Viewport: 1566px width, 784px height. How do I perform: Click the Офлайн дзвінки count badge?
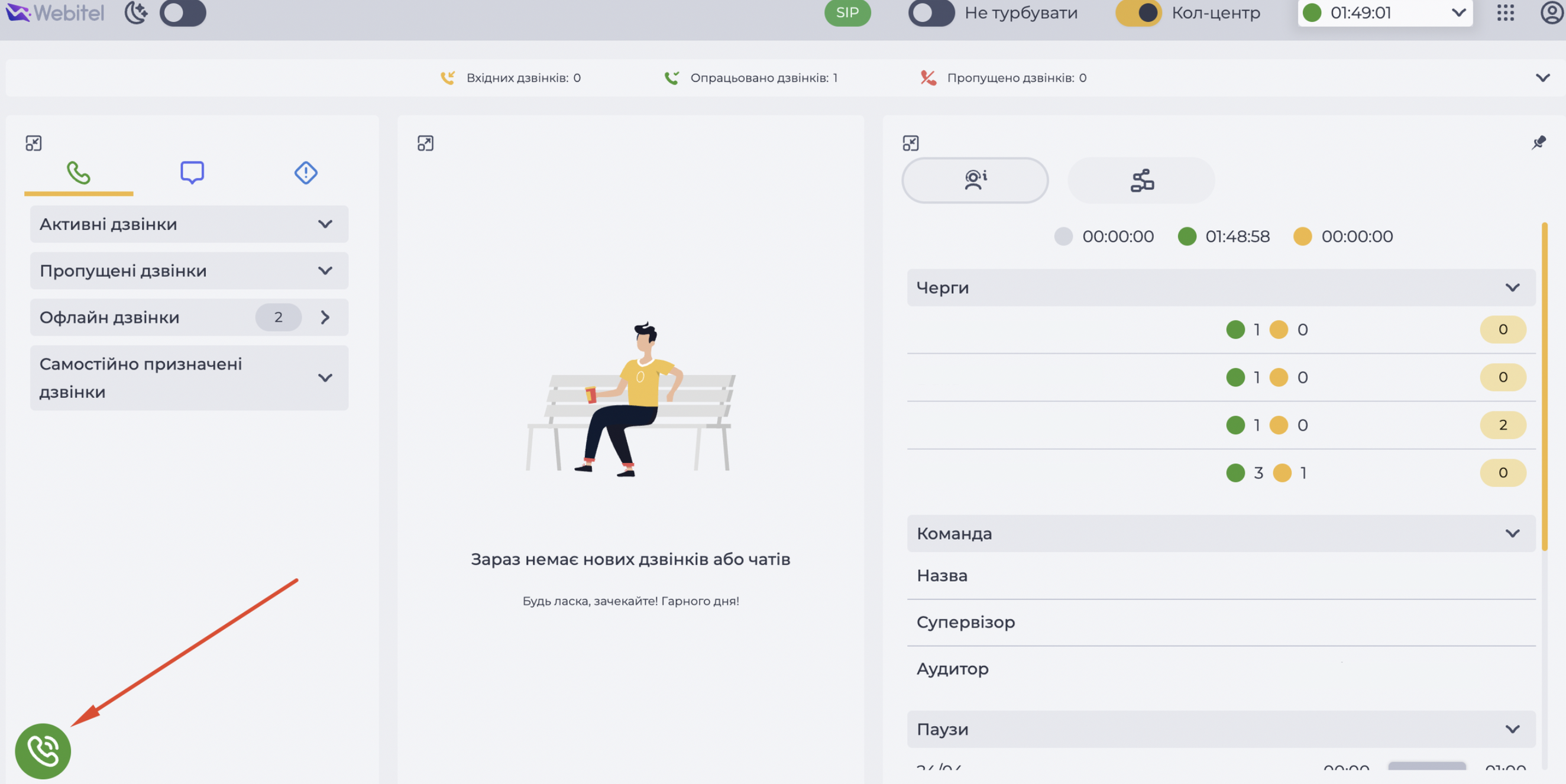click(279, 318)
